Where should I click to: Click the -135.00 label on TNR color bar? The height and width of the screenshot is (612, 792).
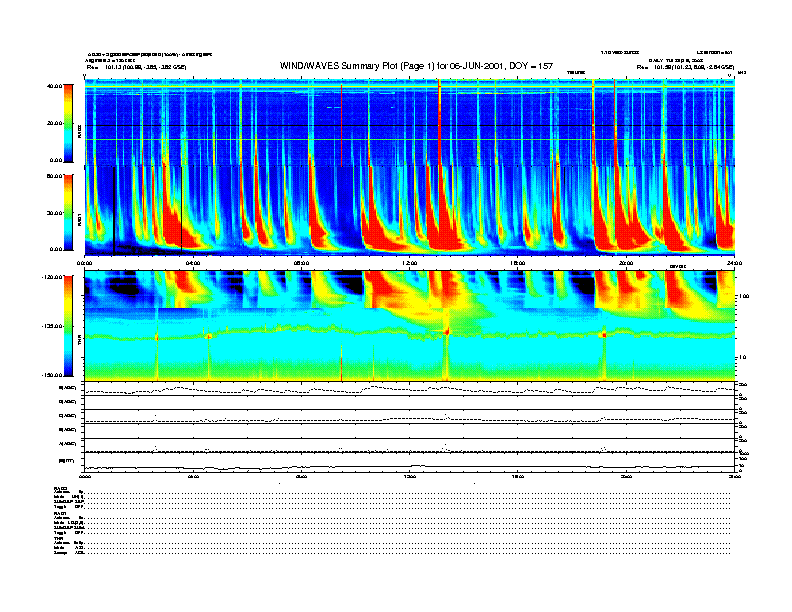click(52, 326)
